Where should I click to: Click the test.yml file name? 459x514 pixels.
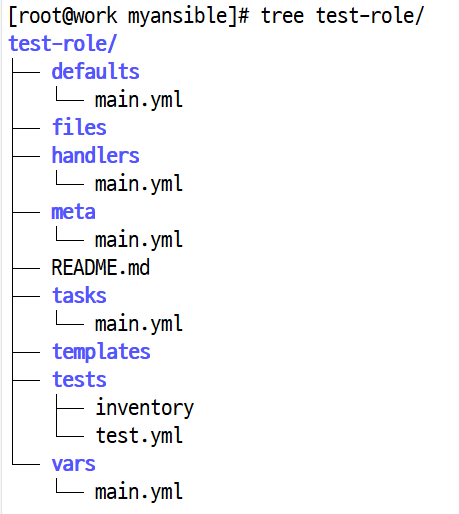[139, 436]
